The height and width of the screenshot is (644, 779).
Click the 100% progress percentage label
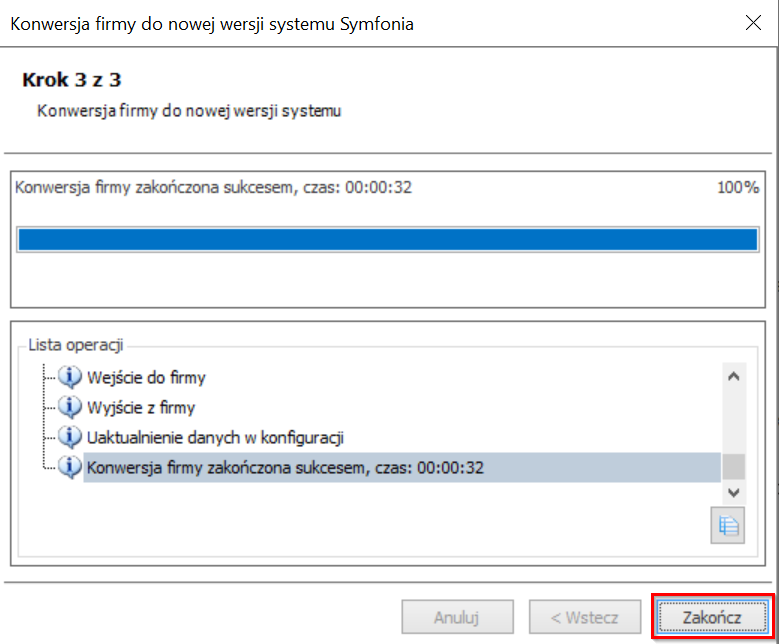click(738, 187)
